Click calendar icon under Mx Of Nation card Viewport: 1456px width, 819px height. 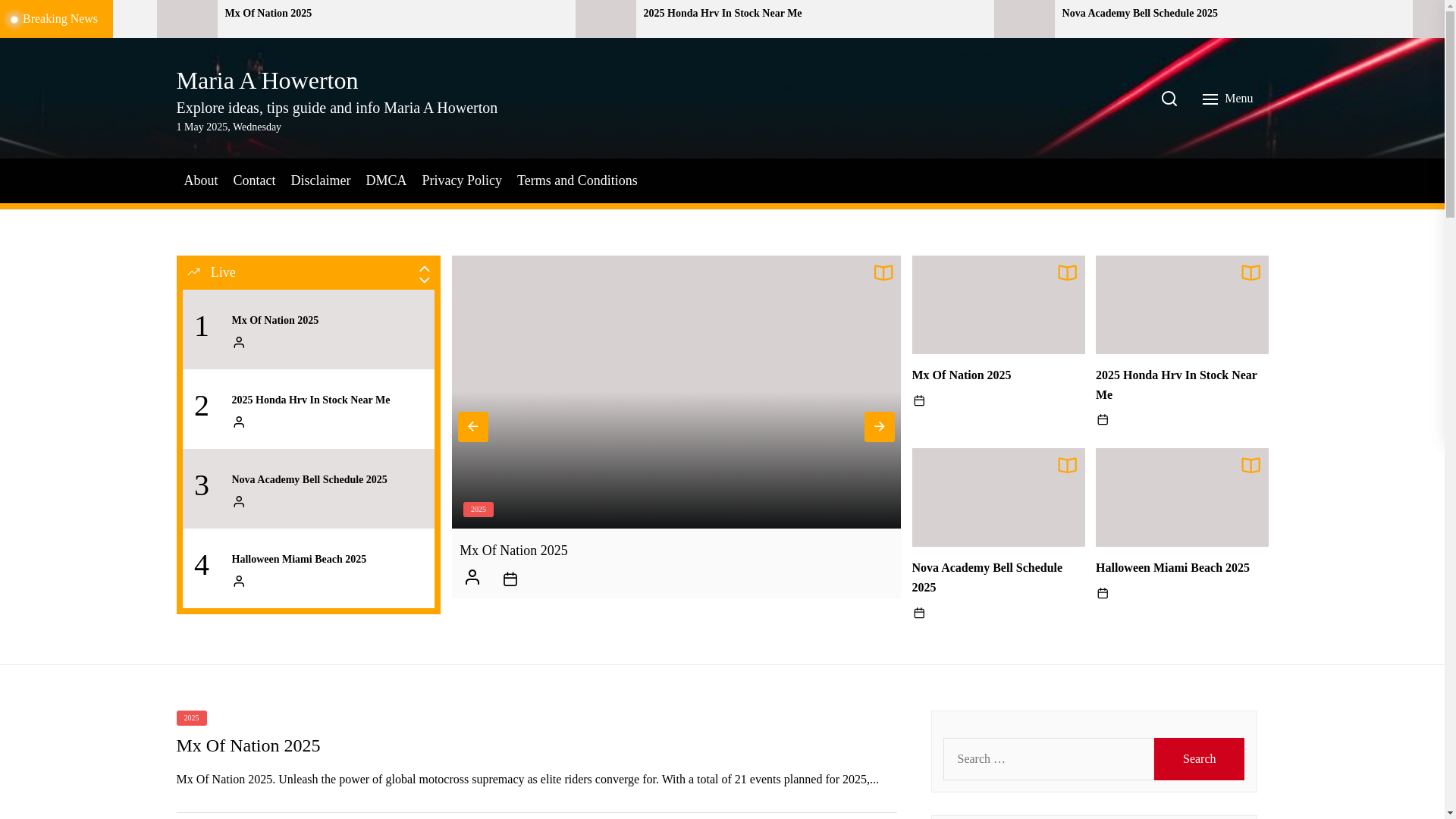(919, 400)
